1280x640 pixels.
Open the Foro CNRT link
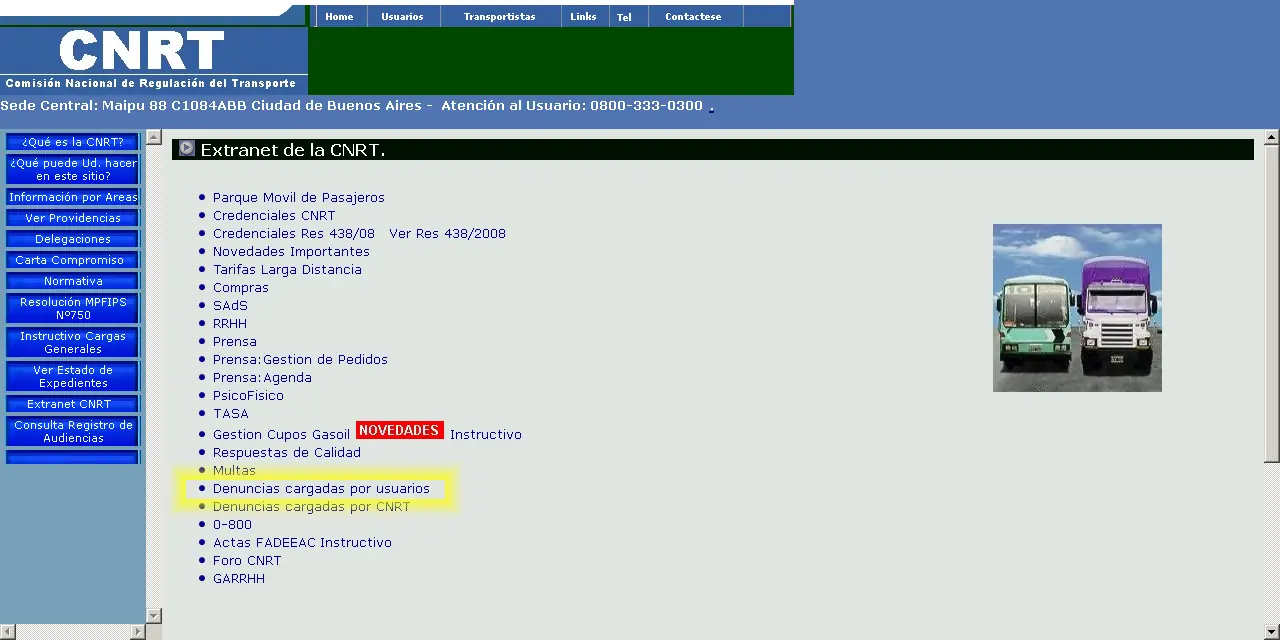(247, 561)
